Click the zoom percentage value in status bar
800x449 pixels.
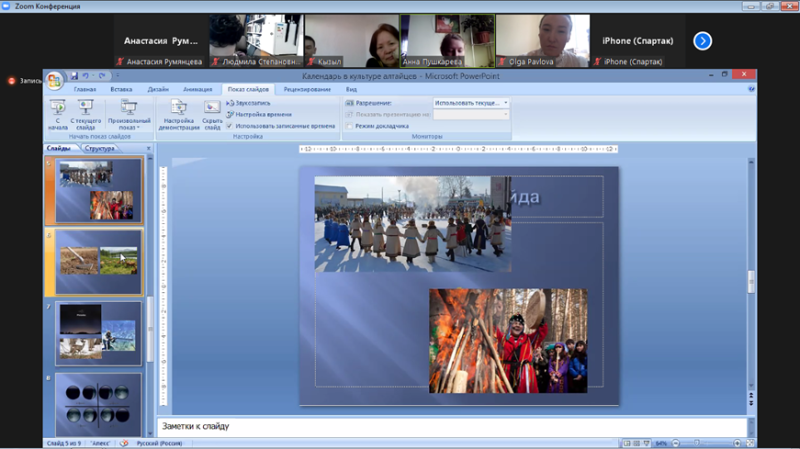coord(661,443)
